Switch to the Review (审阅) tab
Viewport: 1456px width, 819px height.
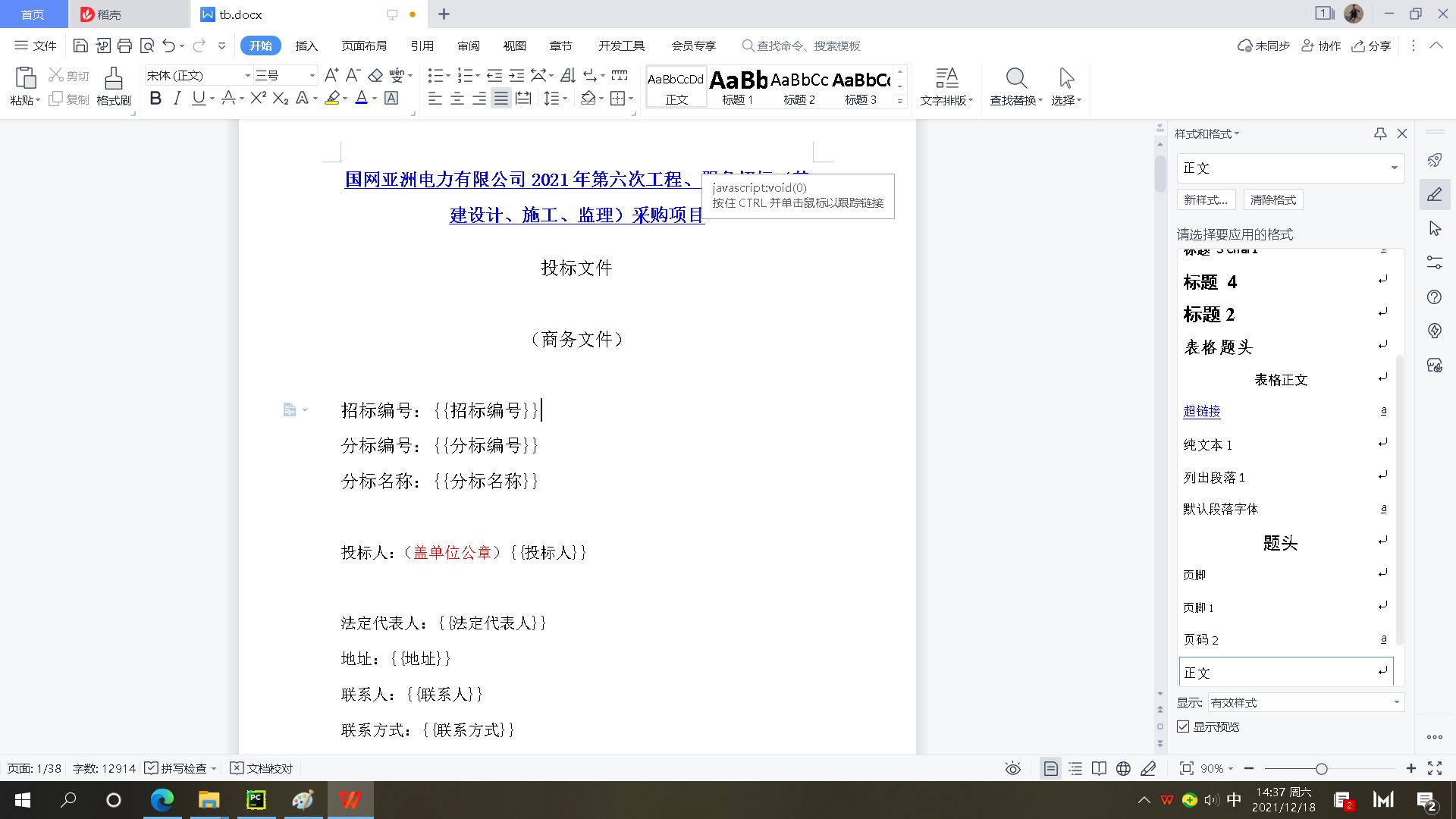tap(469, 45)
